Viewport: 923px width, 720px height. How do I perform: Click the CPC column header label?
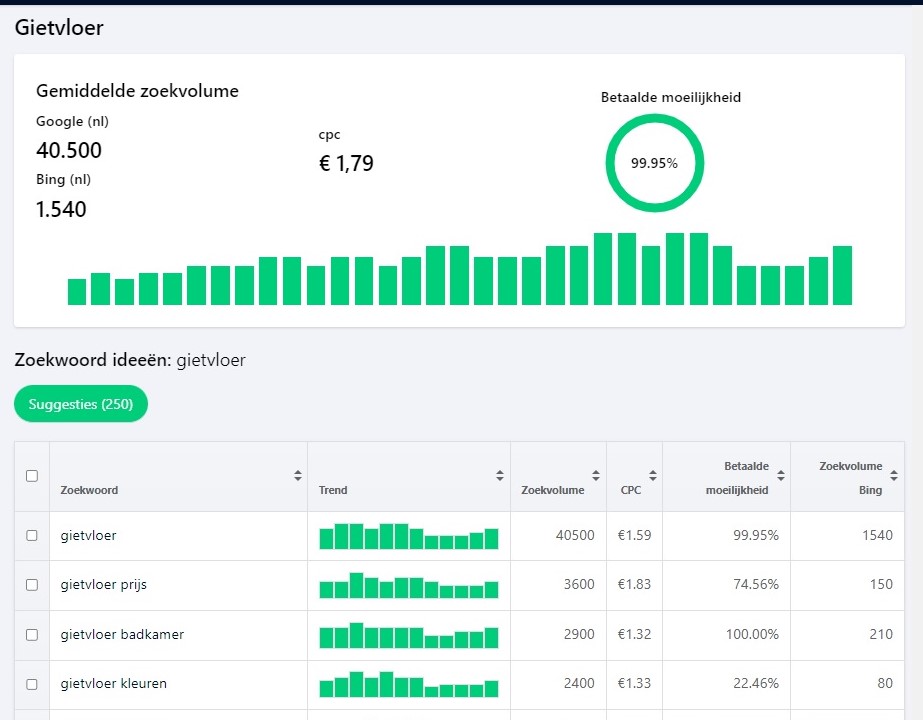(631, 490)
